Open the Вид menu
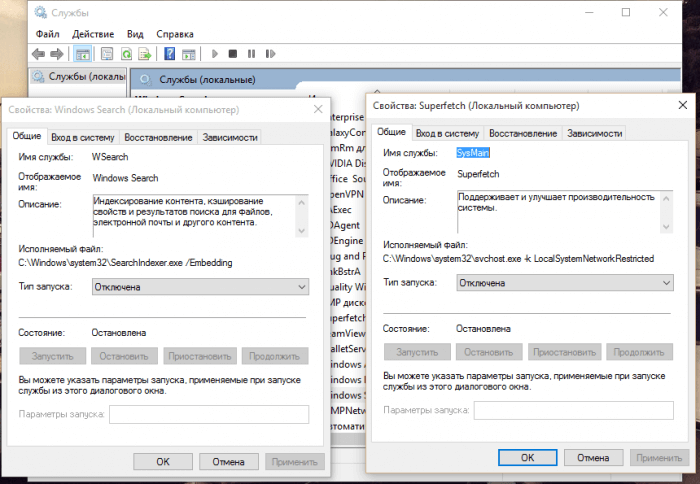 135,33
